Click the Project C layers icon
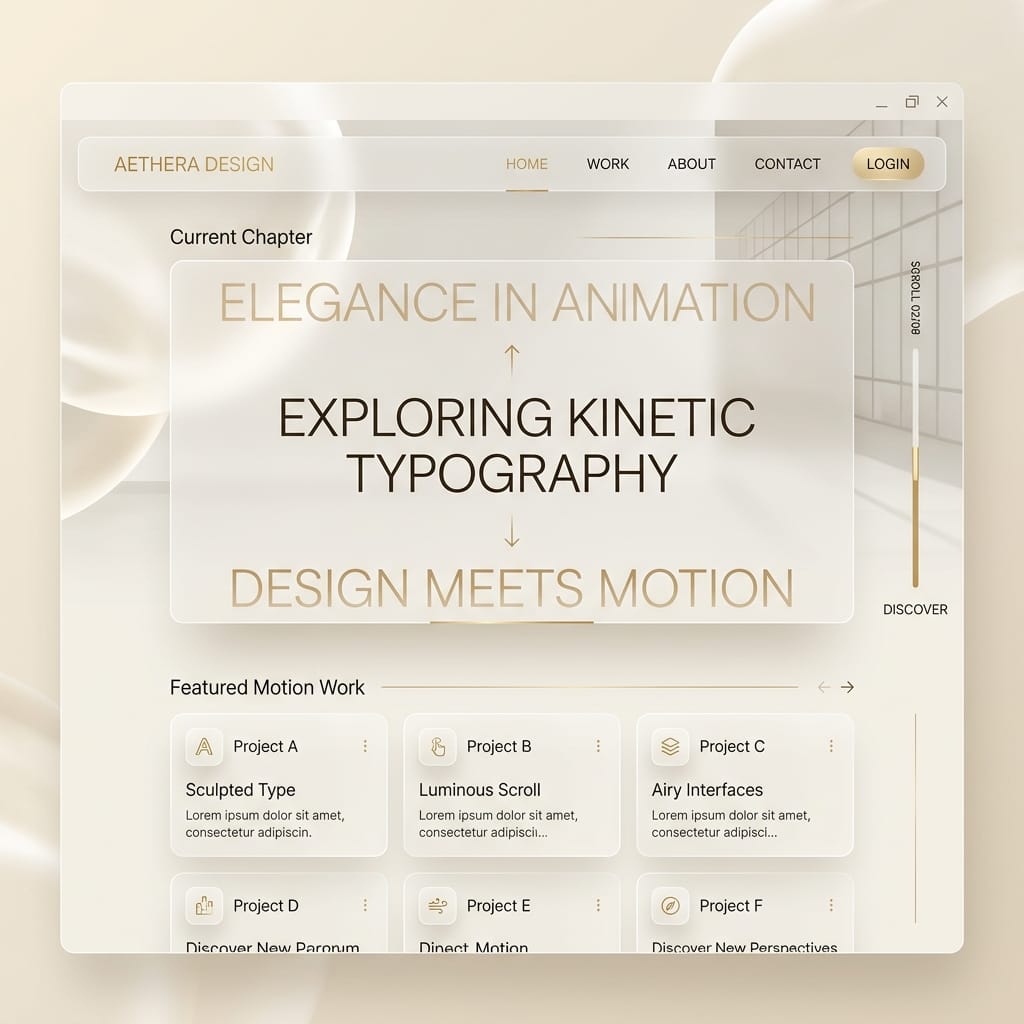Image resolution: width=1024 pixels, height=1024 pixels. (x=670, y=746)
